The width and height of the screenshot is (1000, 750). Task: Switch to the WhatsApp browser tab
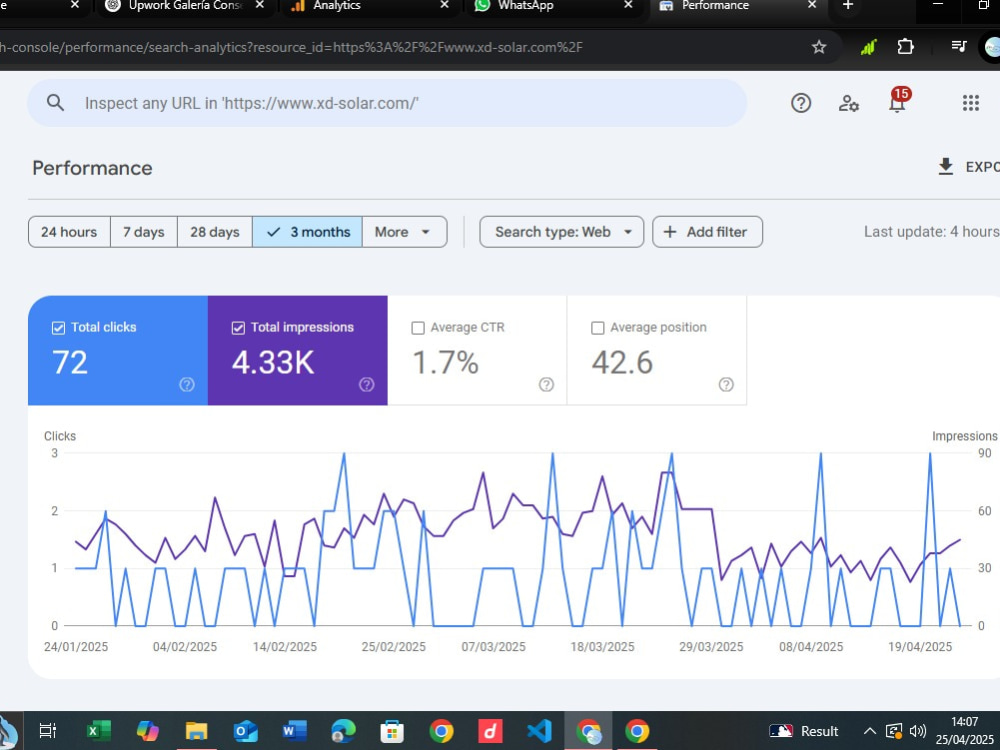click(552, 5)
